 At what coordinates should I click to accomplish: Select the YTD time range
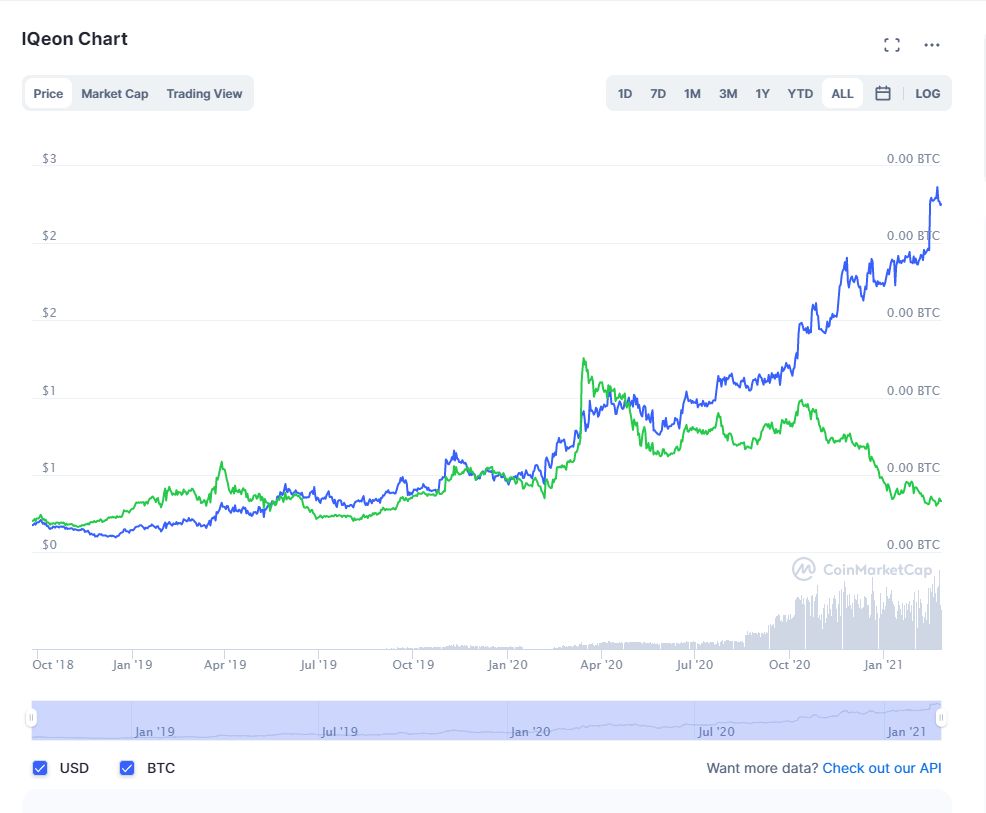800,93
